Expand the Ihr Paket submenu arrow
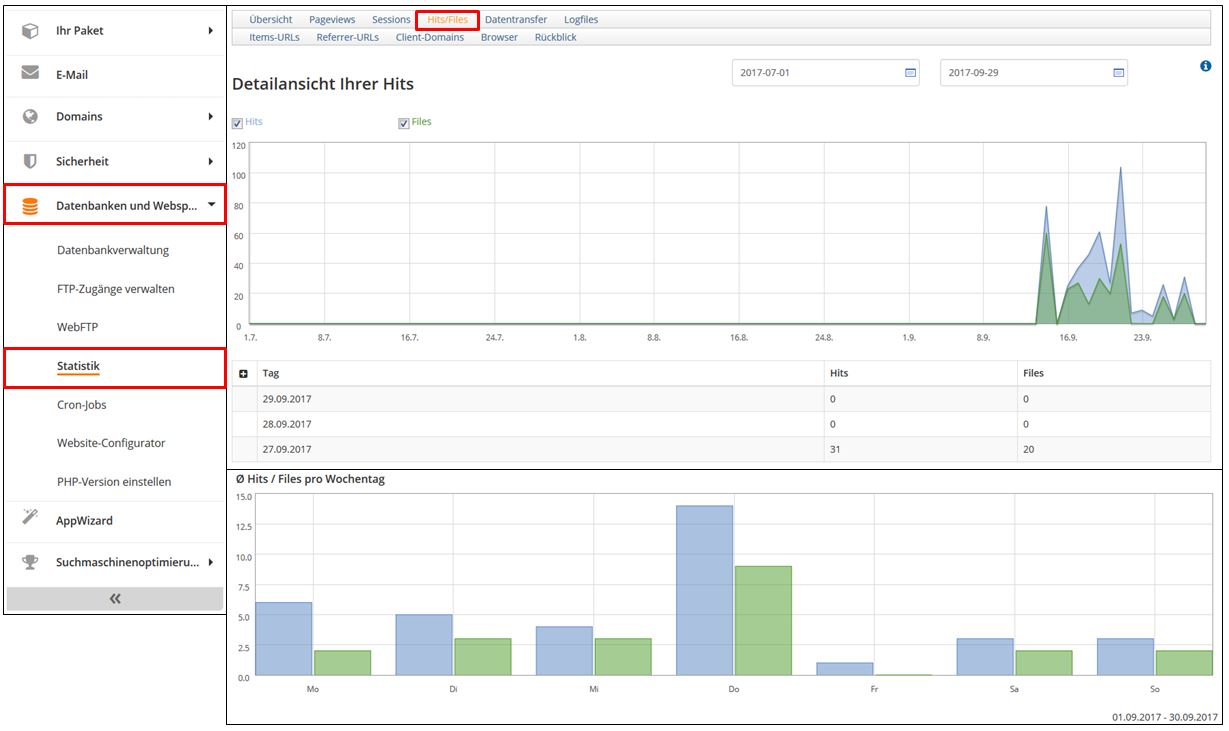Viewport: 1229px width, 731px height. tap(211, 31)
